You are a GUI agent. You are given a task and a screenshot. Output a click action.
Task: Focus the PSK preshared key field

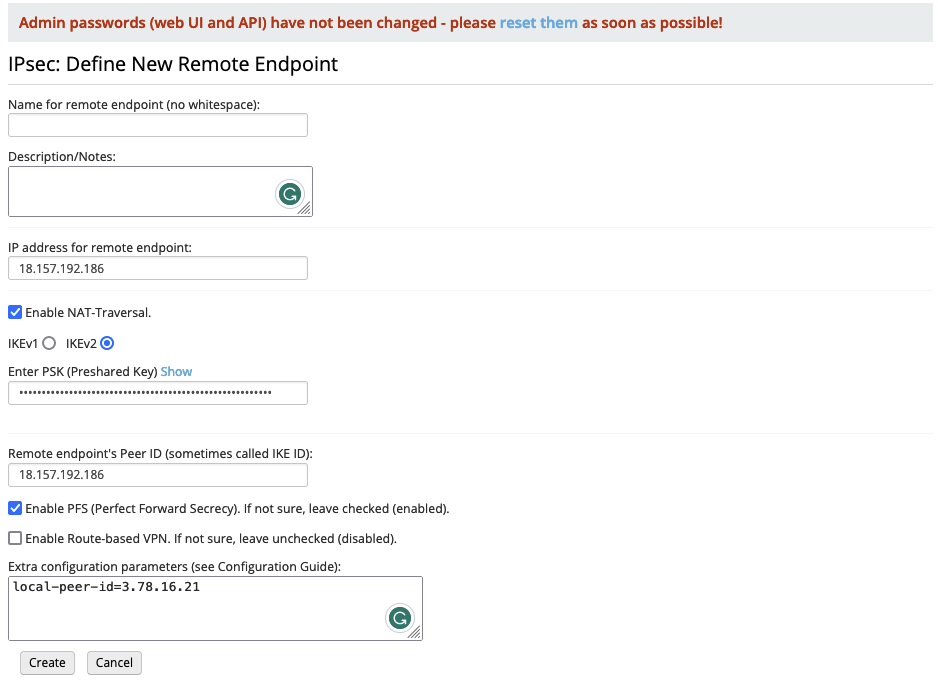158,393
